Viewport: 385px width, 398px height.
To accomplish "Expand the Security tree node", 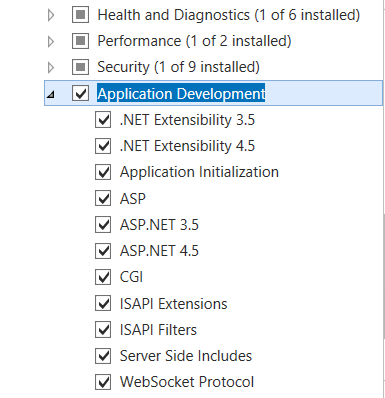I will click(51, 67).
